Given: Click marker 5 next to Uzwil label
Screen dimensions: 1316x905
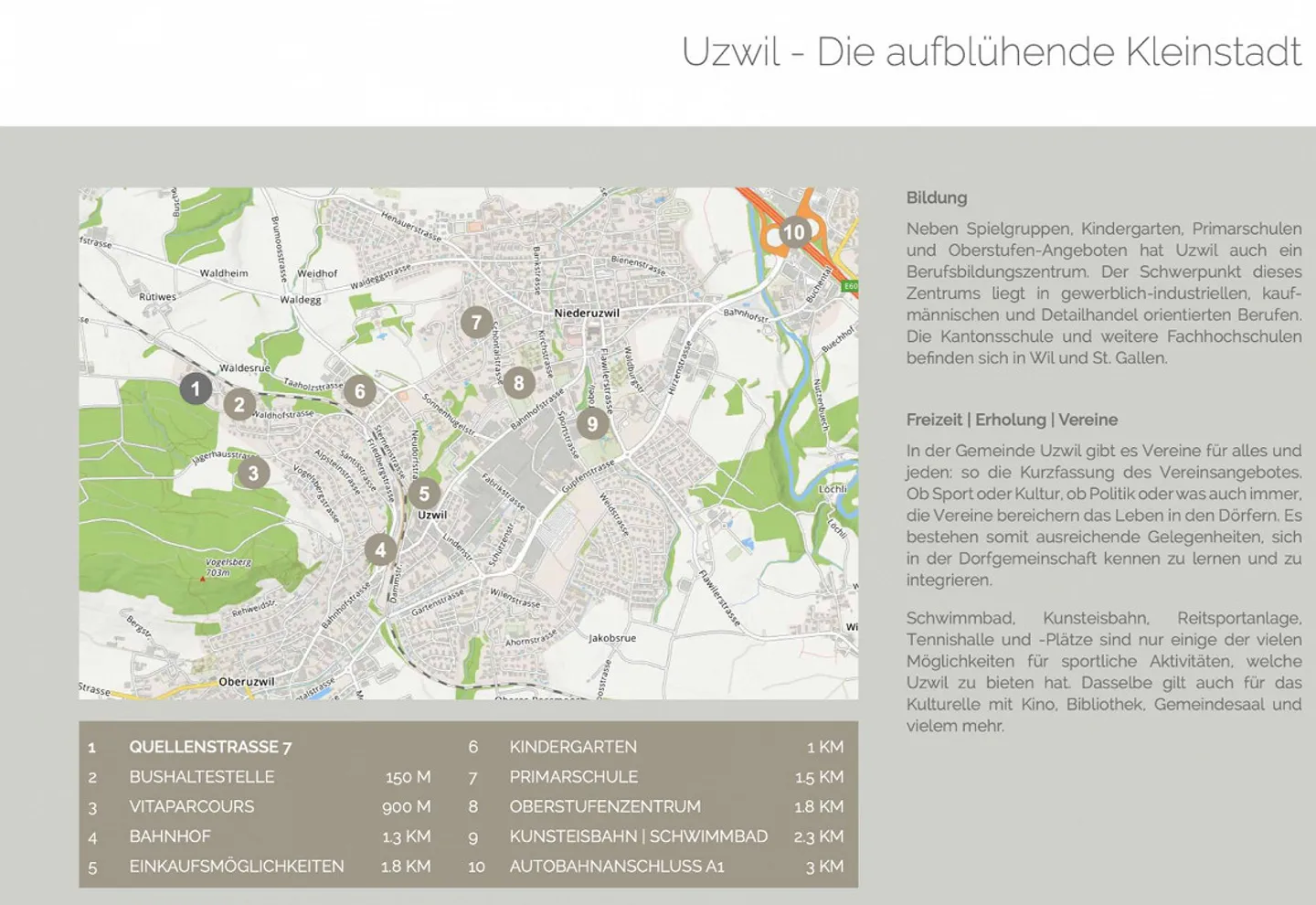Looking at the screenshot, I should pos(424,494).
